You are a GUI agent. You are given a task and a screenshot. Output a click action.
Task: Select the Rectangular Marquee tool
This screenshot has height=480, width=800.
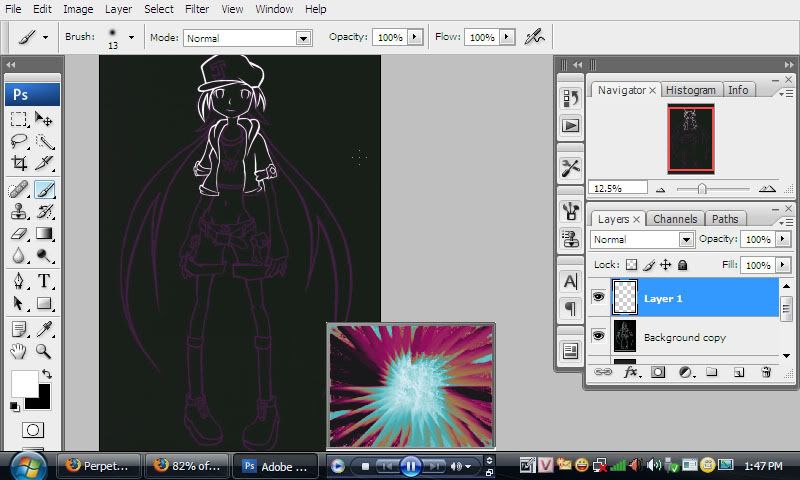pos(19,119)
